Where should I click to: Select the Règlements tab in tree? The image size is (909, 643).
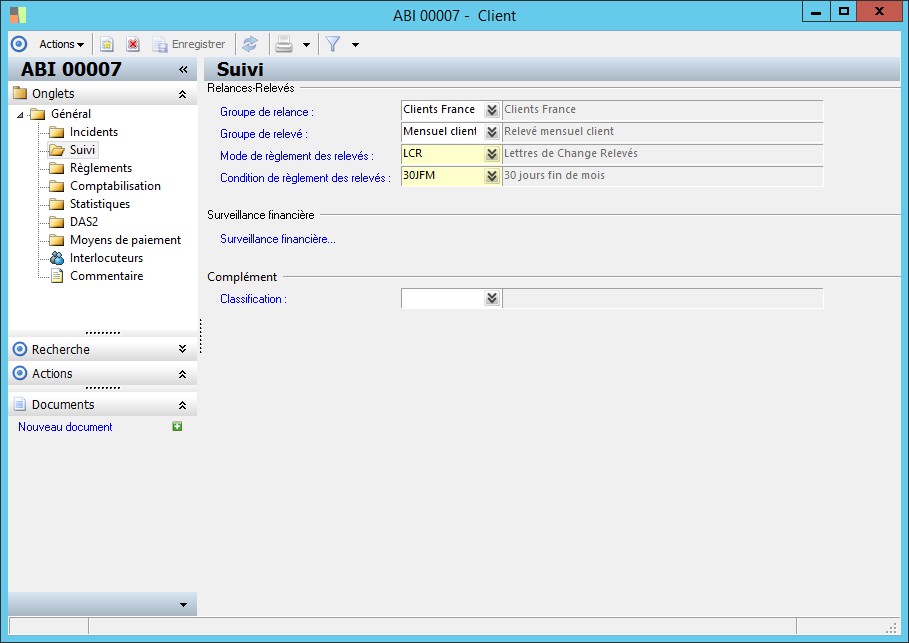[100, 168]
